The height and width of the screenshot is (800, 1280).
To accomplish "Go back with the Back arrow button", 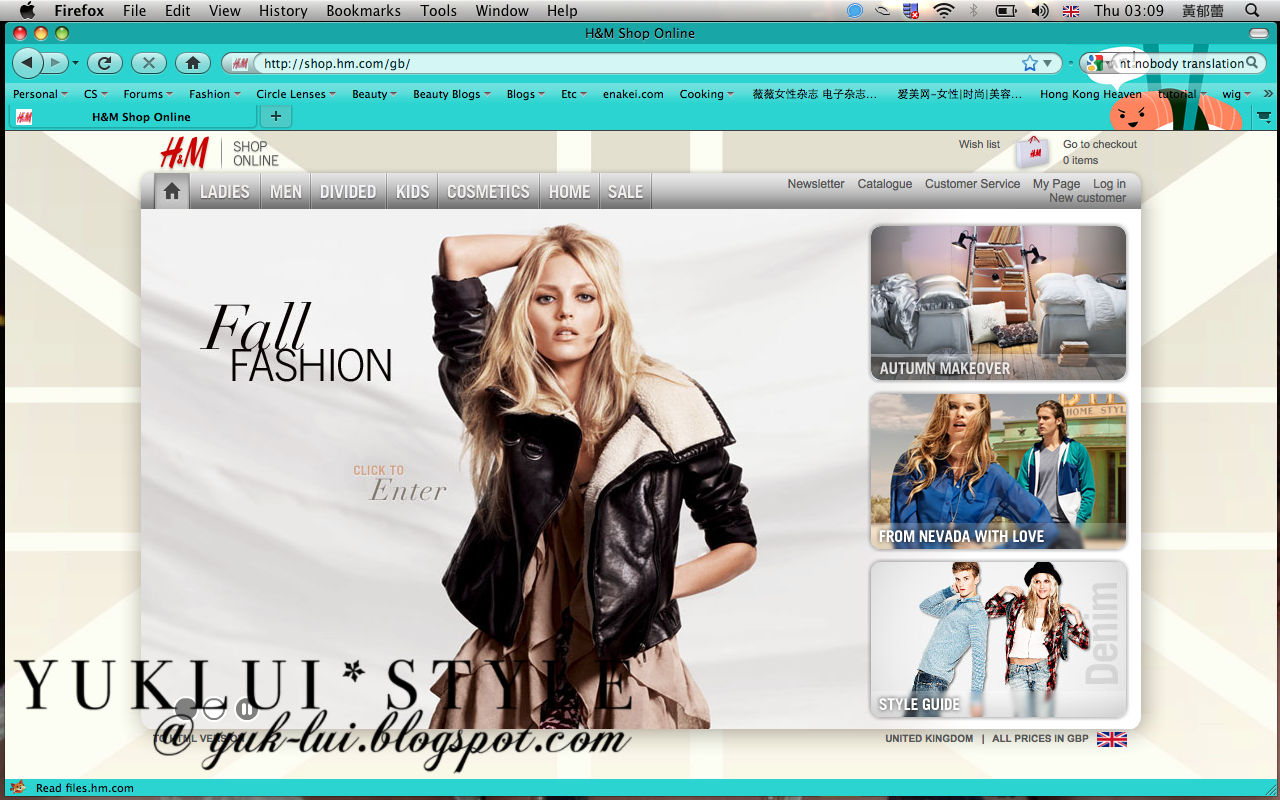I will pos(27,63).
